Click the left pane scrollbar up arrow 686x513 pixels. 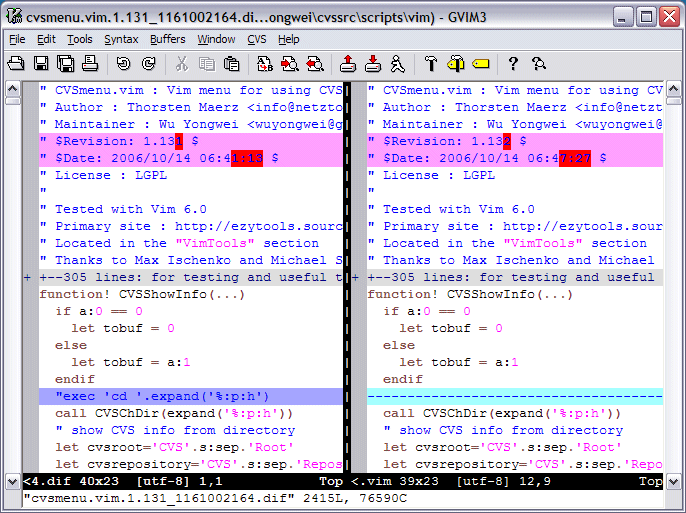12,88
